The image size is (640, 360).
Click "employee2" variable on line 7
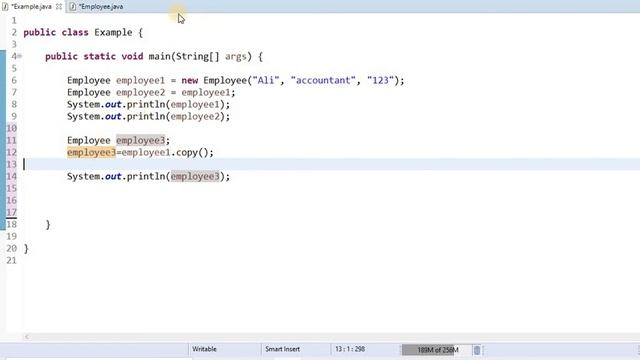point(140,92)
